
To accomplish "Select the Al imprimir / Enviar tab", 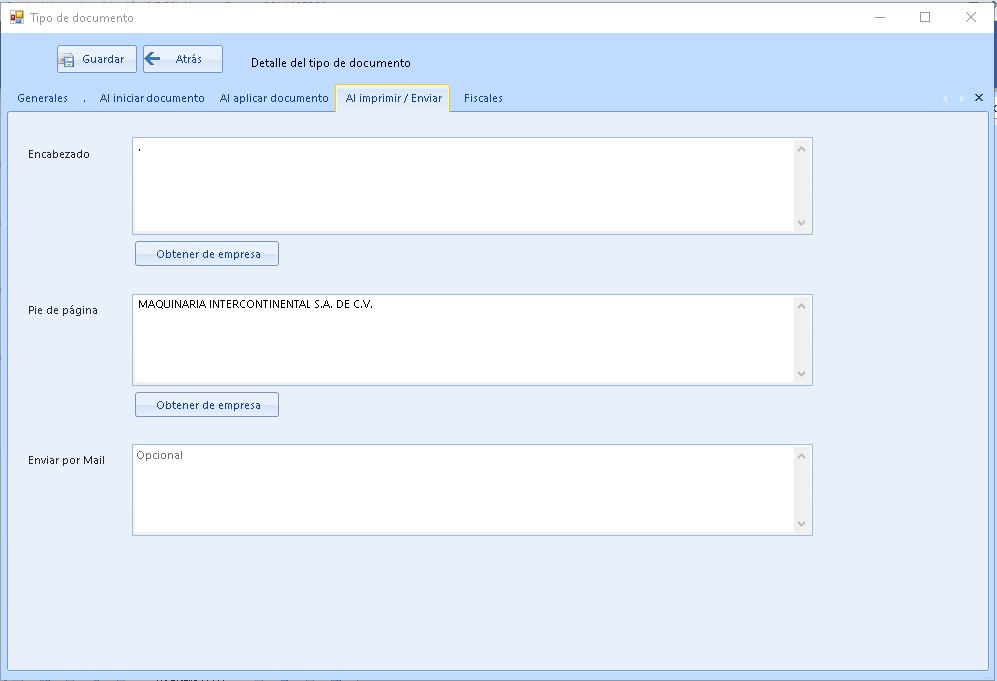I will [393, 98].
